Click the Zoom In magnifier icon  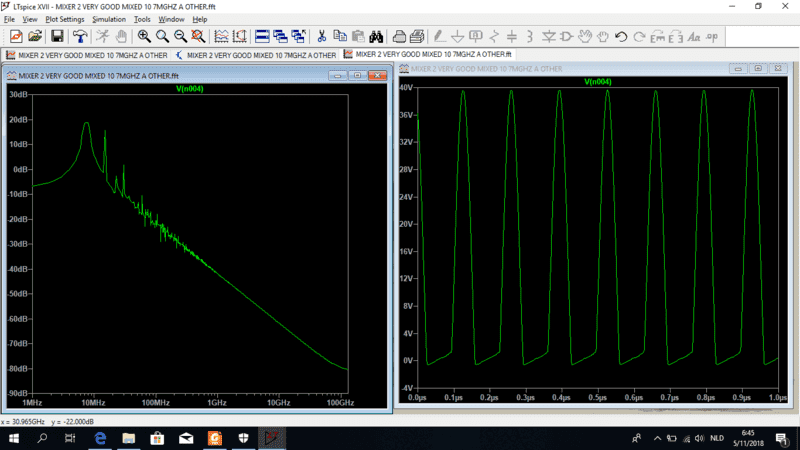pos(144,36)
